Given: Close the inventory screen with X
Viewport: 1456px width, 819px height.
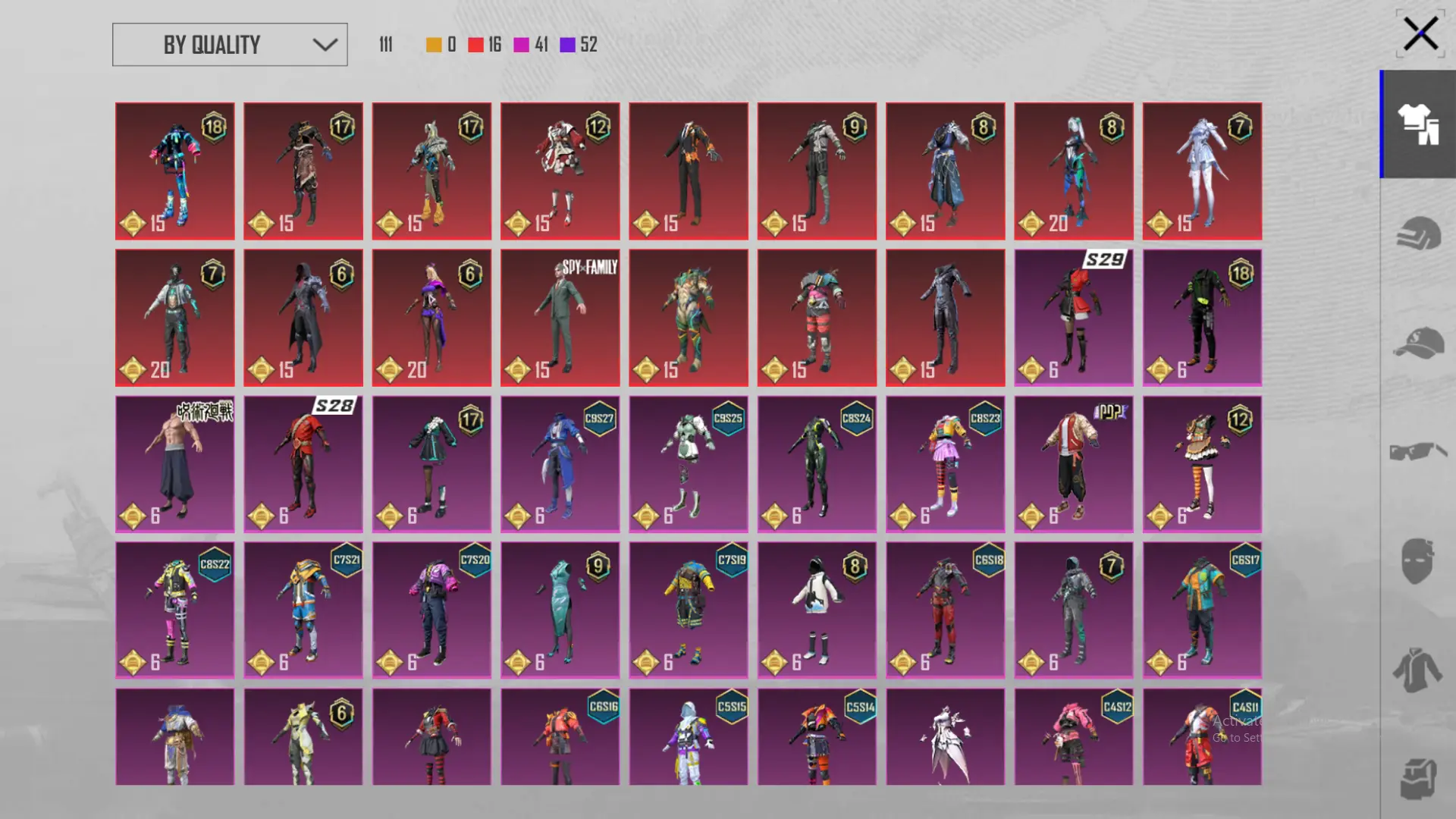Looking at the screenshot, I should [x=1420, y=34].
